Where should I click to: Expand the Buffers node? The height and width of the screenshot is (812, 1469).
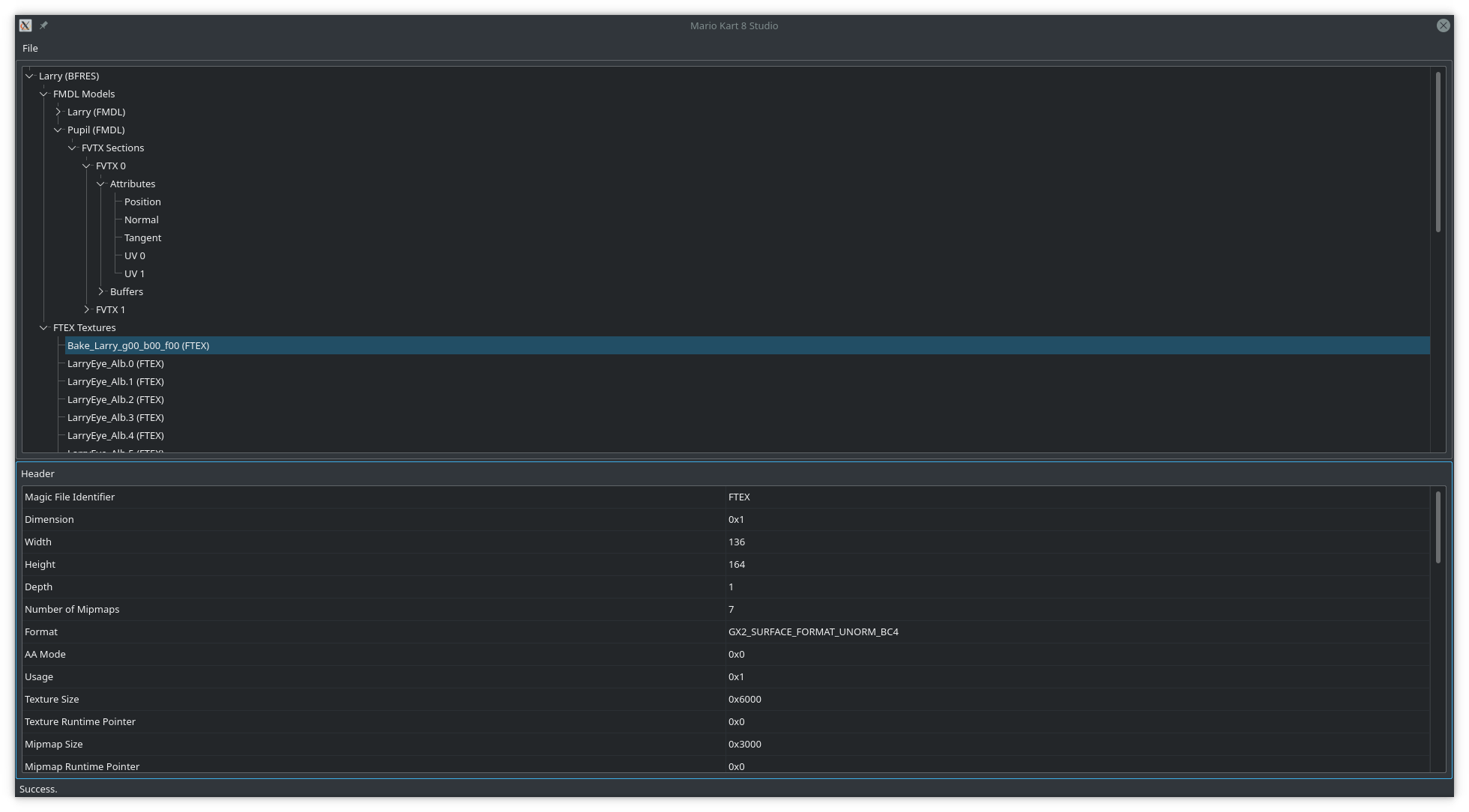tap(101, 291)
